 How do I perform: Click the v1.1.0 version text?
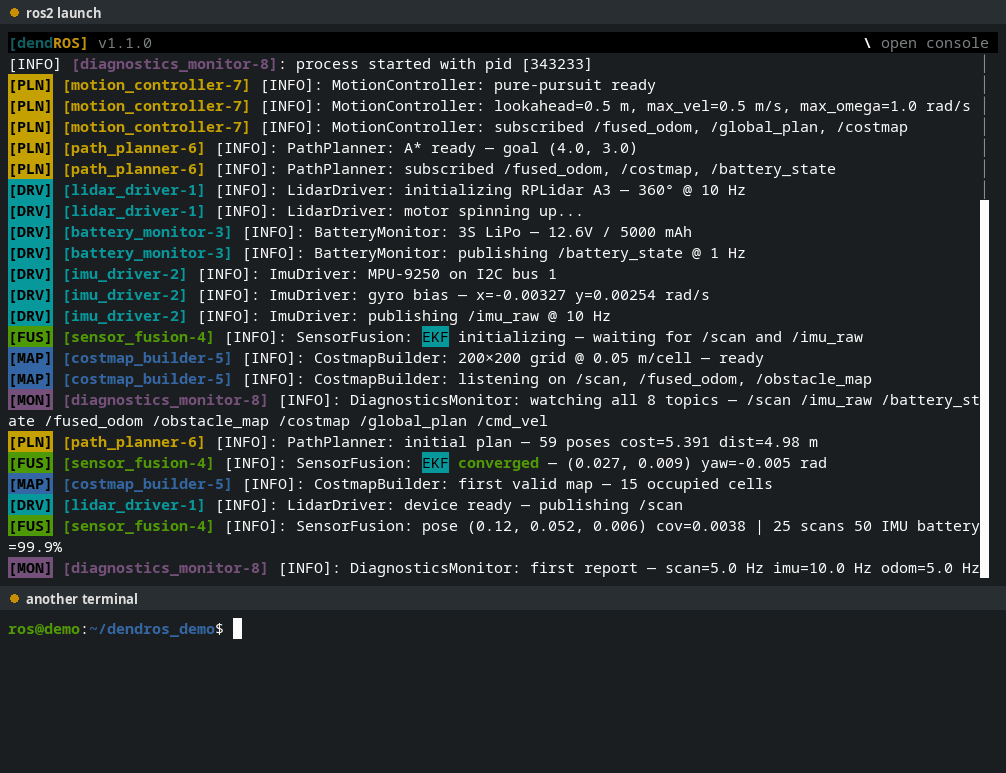(x=124, y=43)
